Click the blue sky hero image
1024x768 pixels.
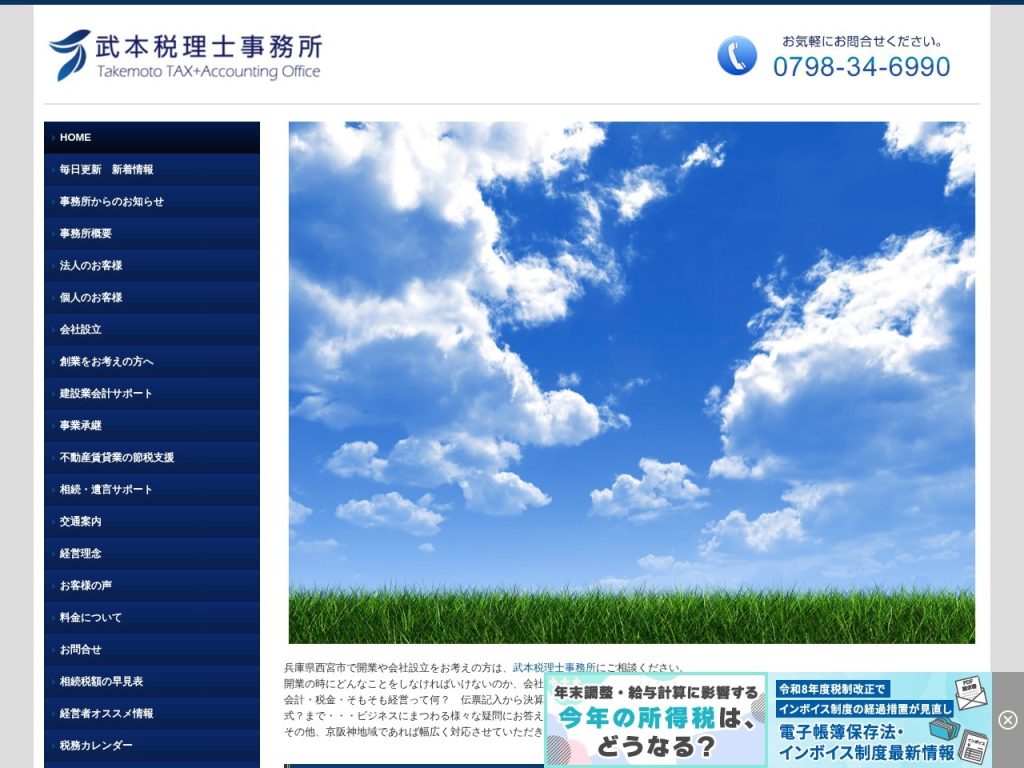click(632, 382)
